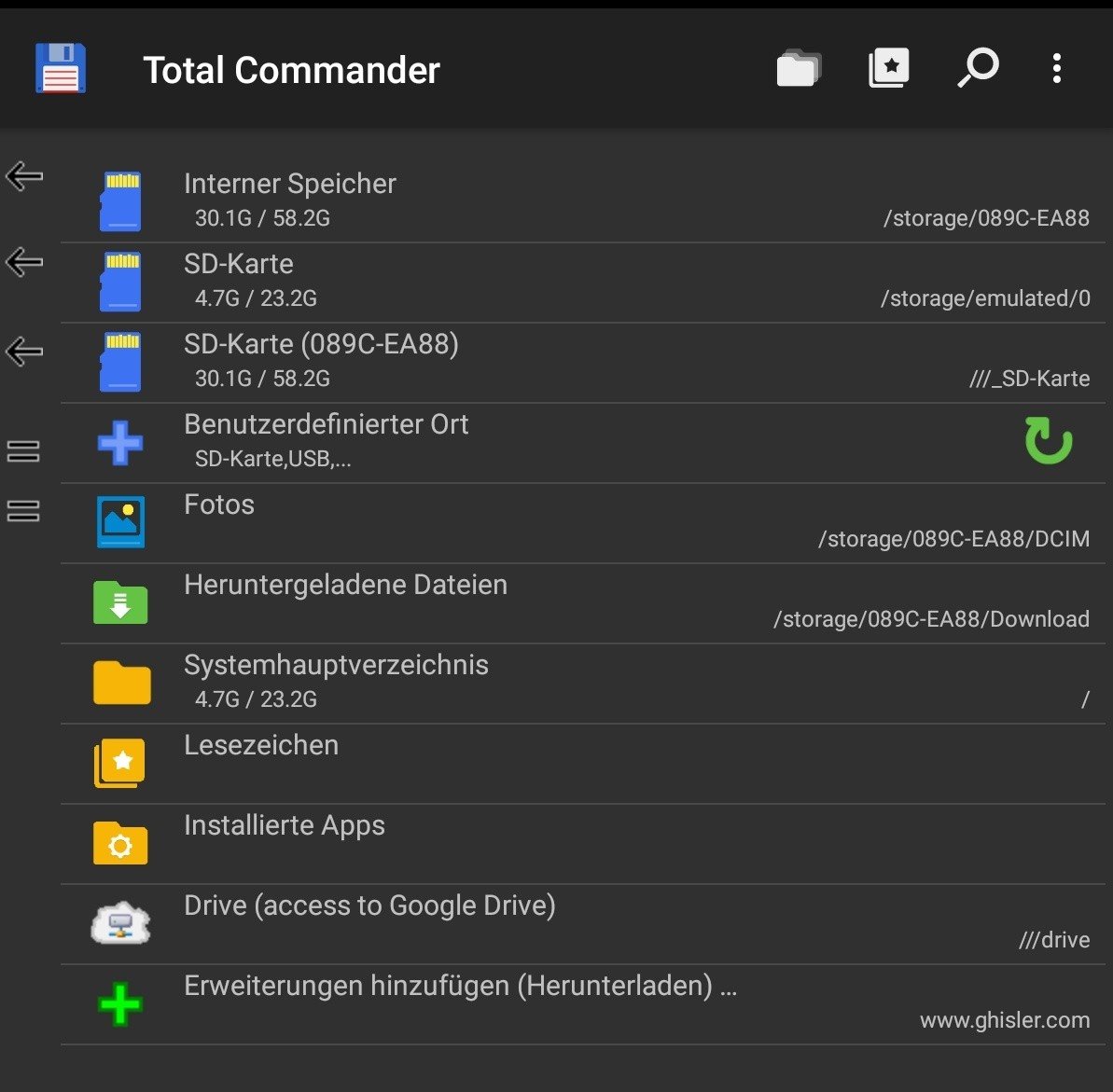Click the /storage/emulated/0 path text
The height and width of the screenshot is (1092, 1113).
pos(985,298)
